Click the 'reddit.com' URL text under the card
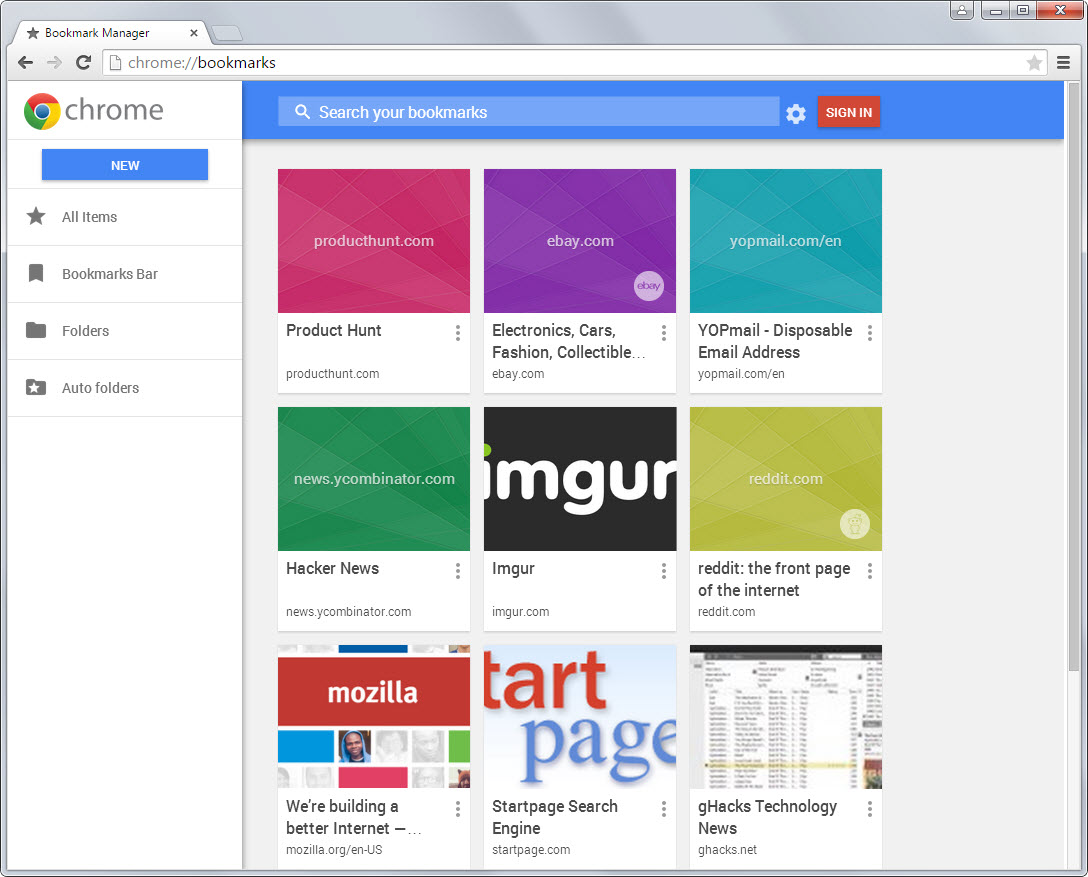Screen dimensions: 1088x877 726,611
